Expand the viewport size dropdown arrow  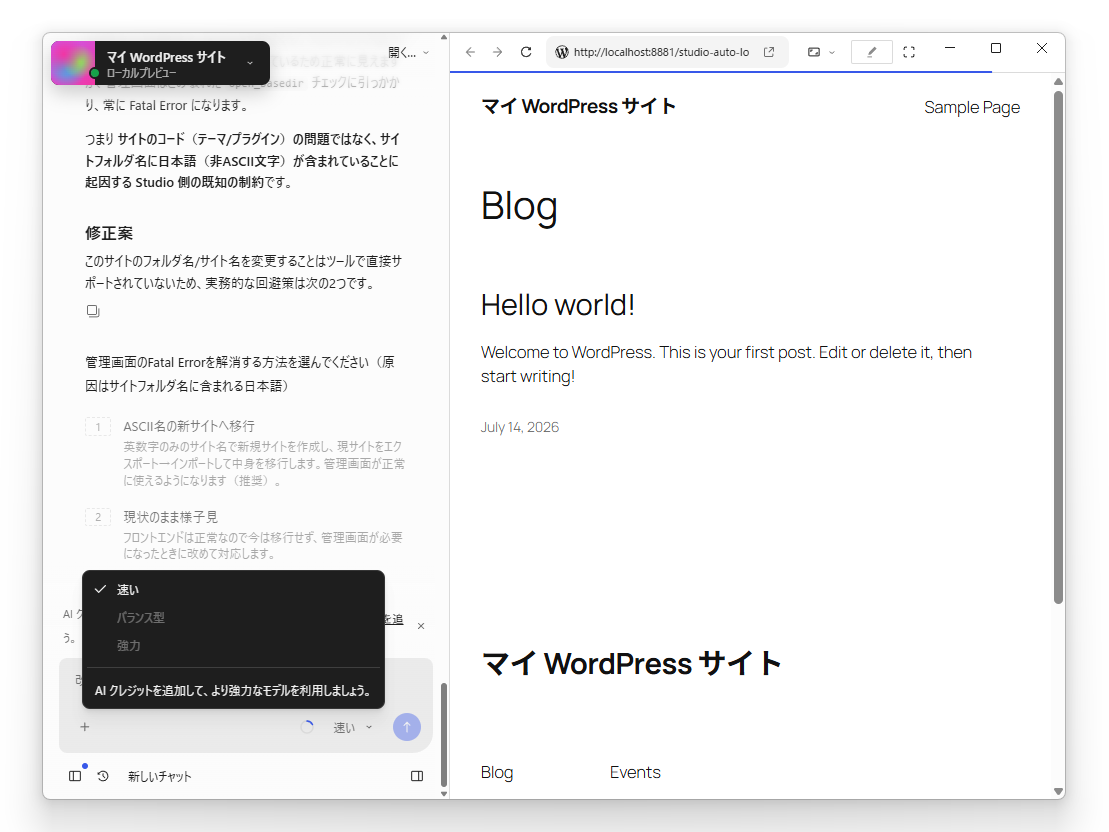click(832, 53)
